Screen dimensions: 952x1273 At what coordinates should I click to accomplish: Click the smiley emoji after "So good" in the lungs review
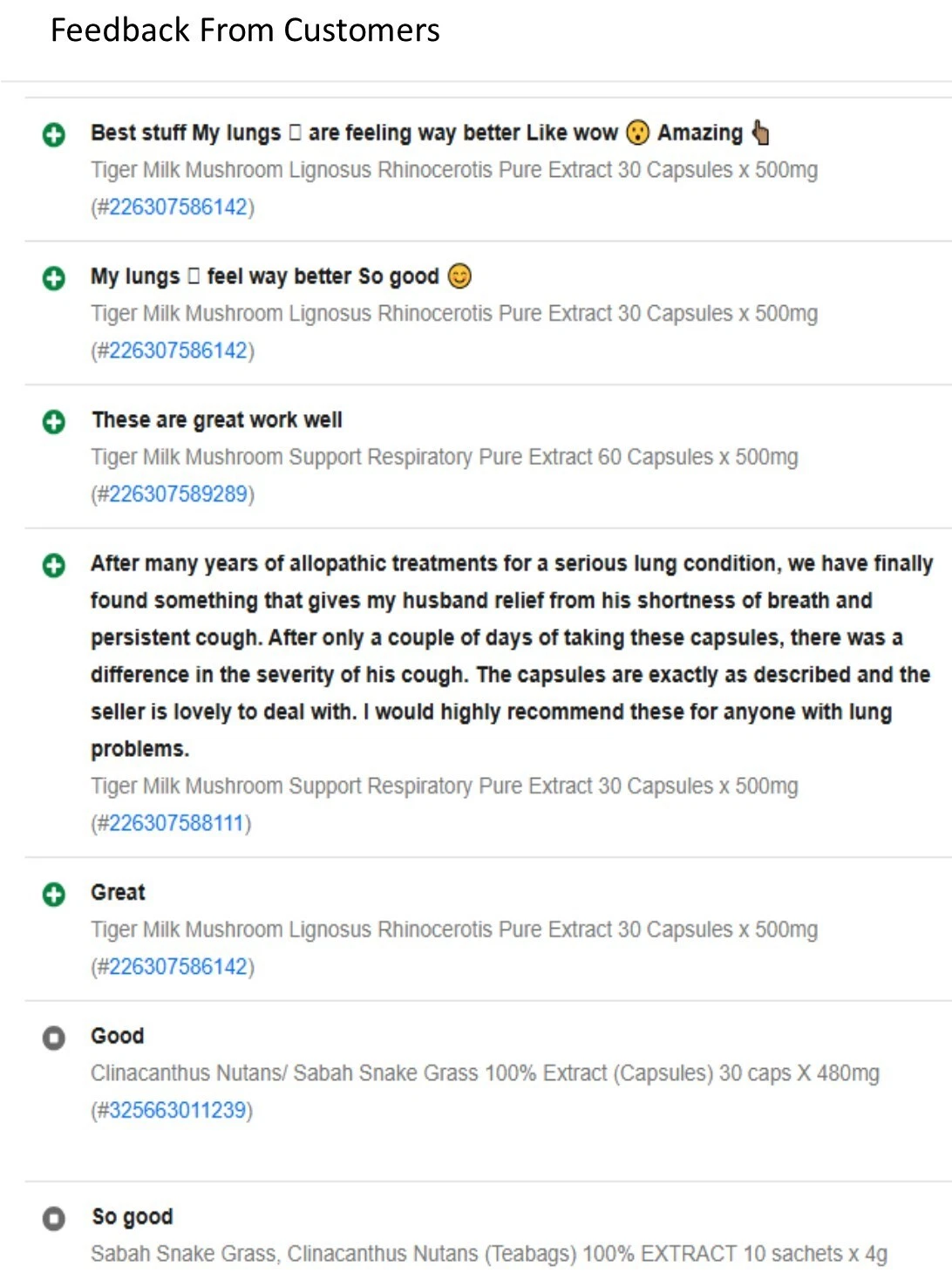(459, 276)
